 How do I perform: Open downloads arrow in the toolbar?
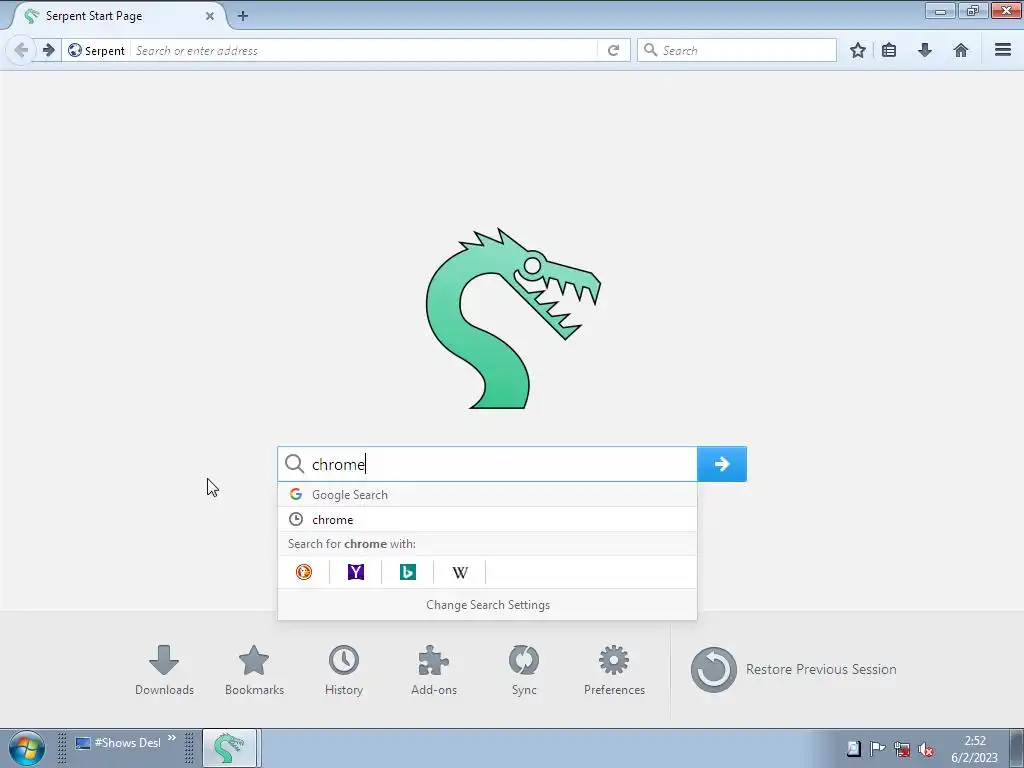925,50
